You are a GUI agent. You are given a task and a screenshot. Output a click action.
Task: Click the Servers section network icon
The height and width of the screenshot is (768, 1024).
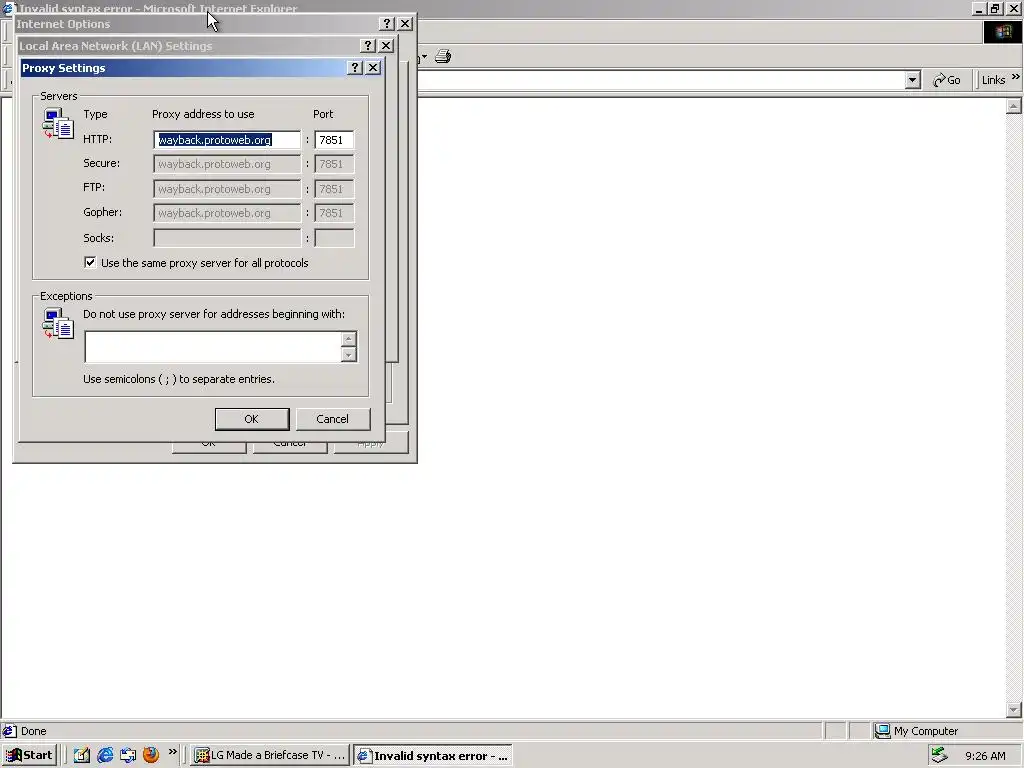click(x=58, y=124)
